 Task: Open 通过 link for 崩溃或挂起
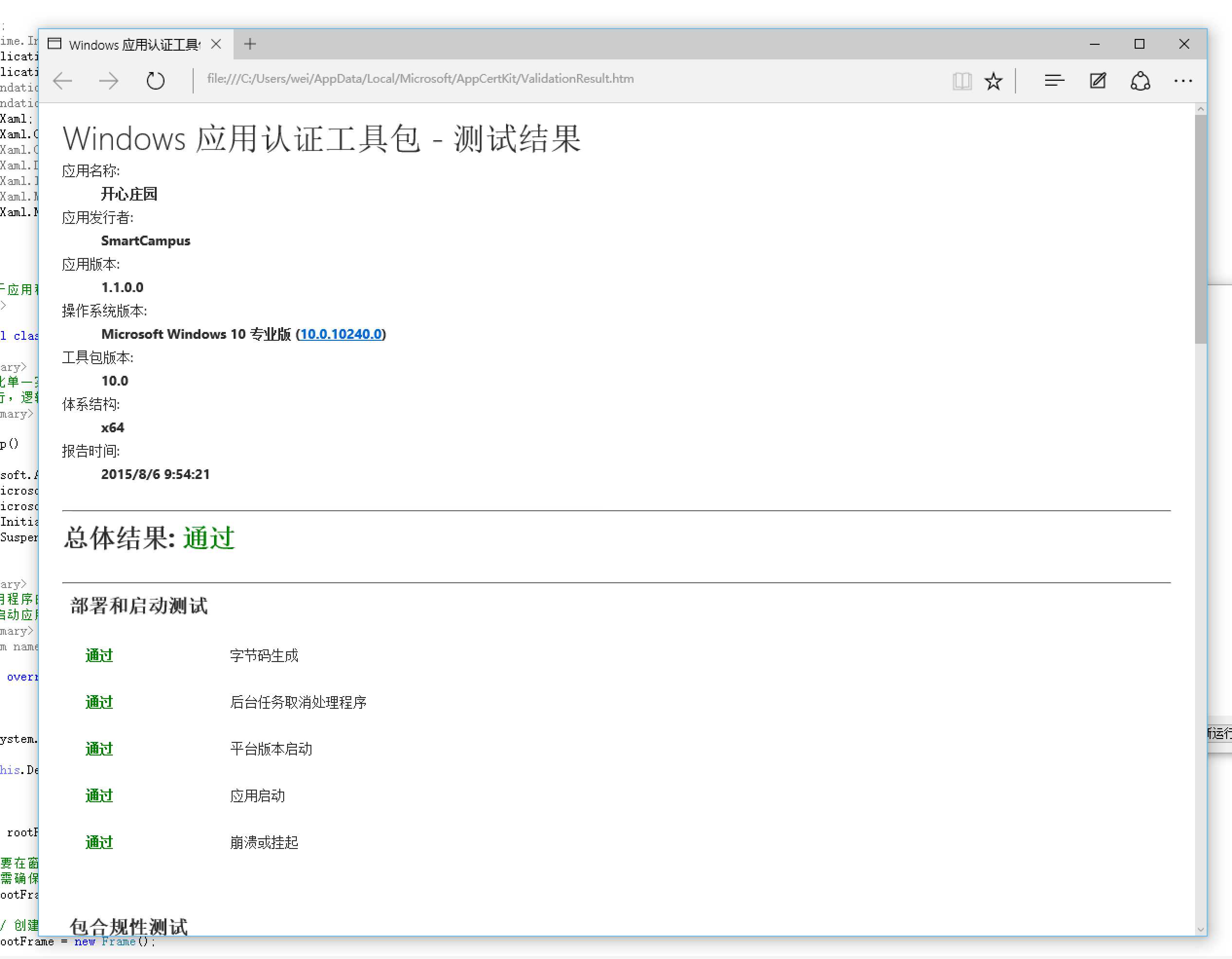tap(99, 843)
